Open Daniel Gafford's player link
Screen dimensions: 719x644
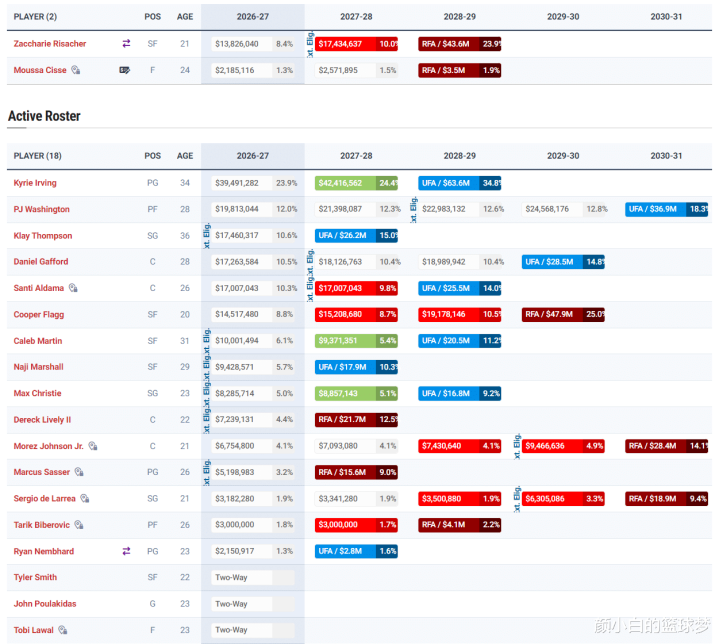tap(41, 261)
